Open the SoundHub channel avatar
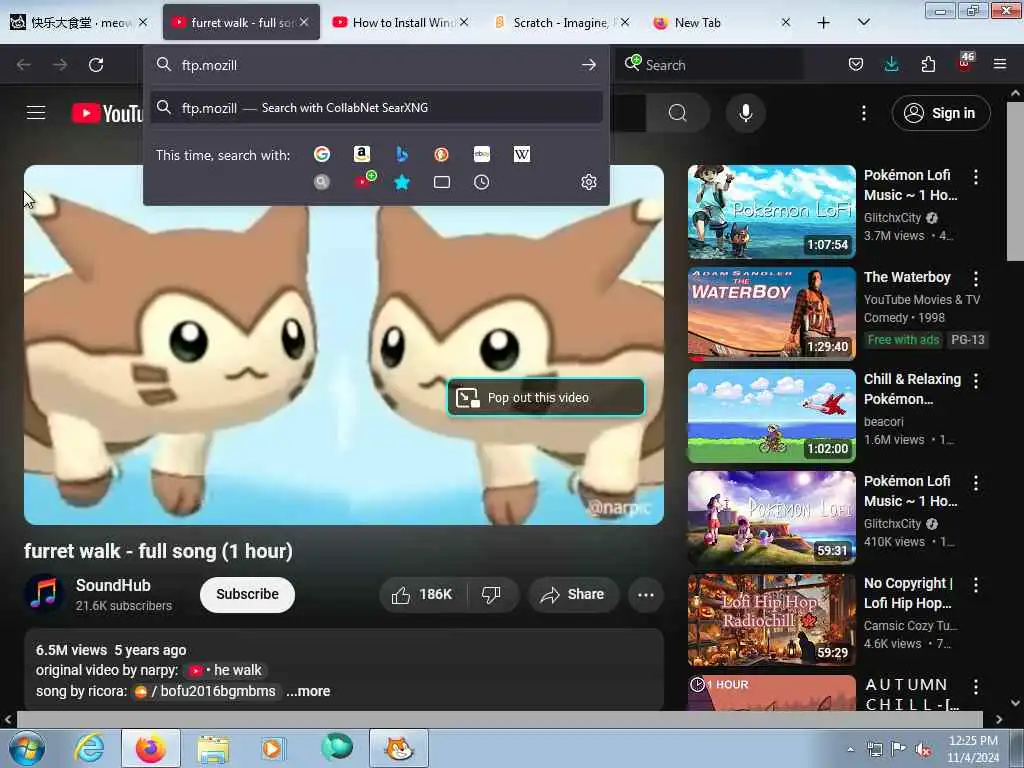The height and width of the screenshot is (768, 1024). pyautogui.click(x=44, y=594)
